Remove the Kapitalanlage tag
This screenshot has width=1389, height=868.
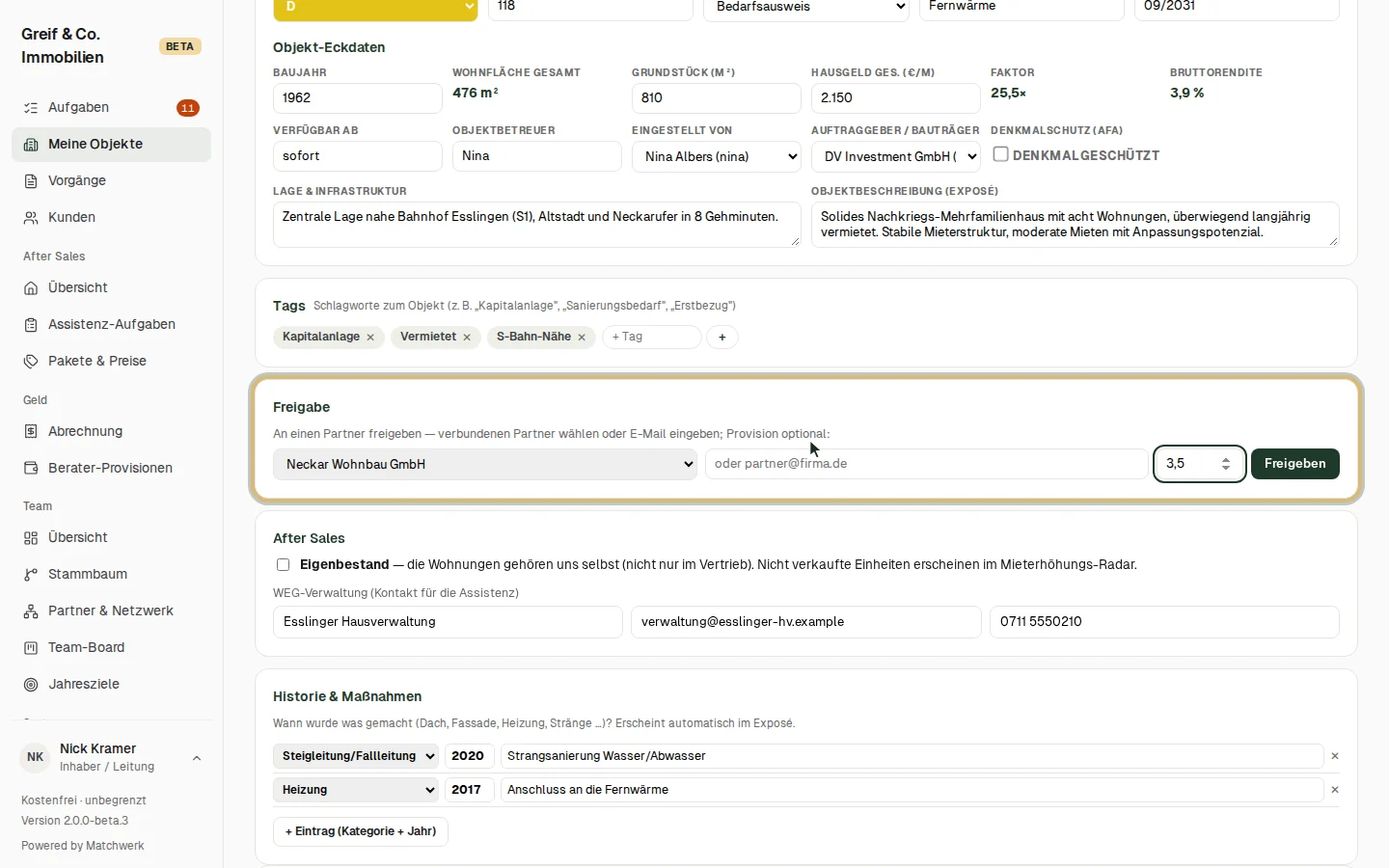point(370,338)
